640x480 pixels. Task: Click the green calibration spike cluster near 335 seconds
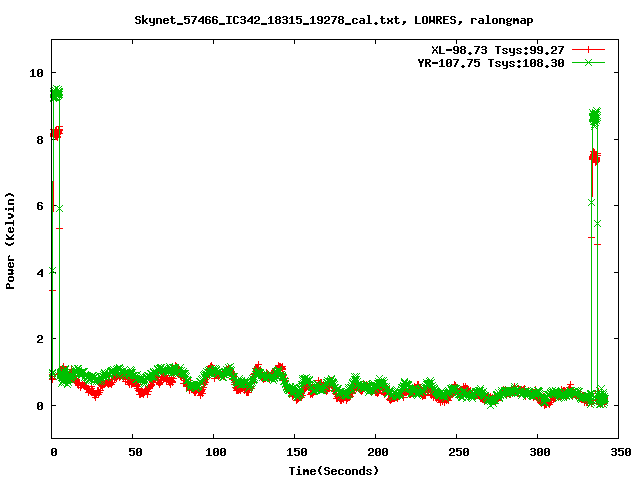[x=595, y=118]
